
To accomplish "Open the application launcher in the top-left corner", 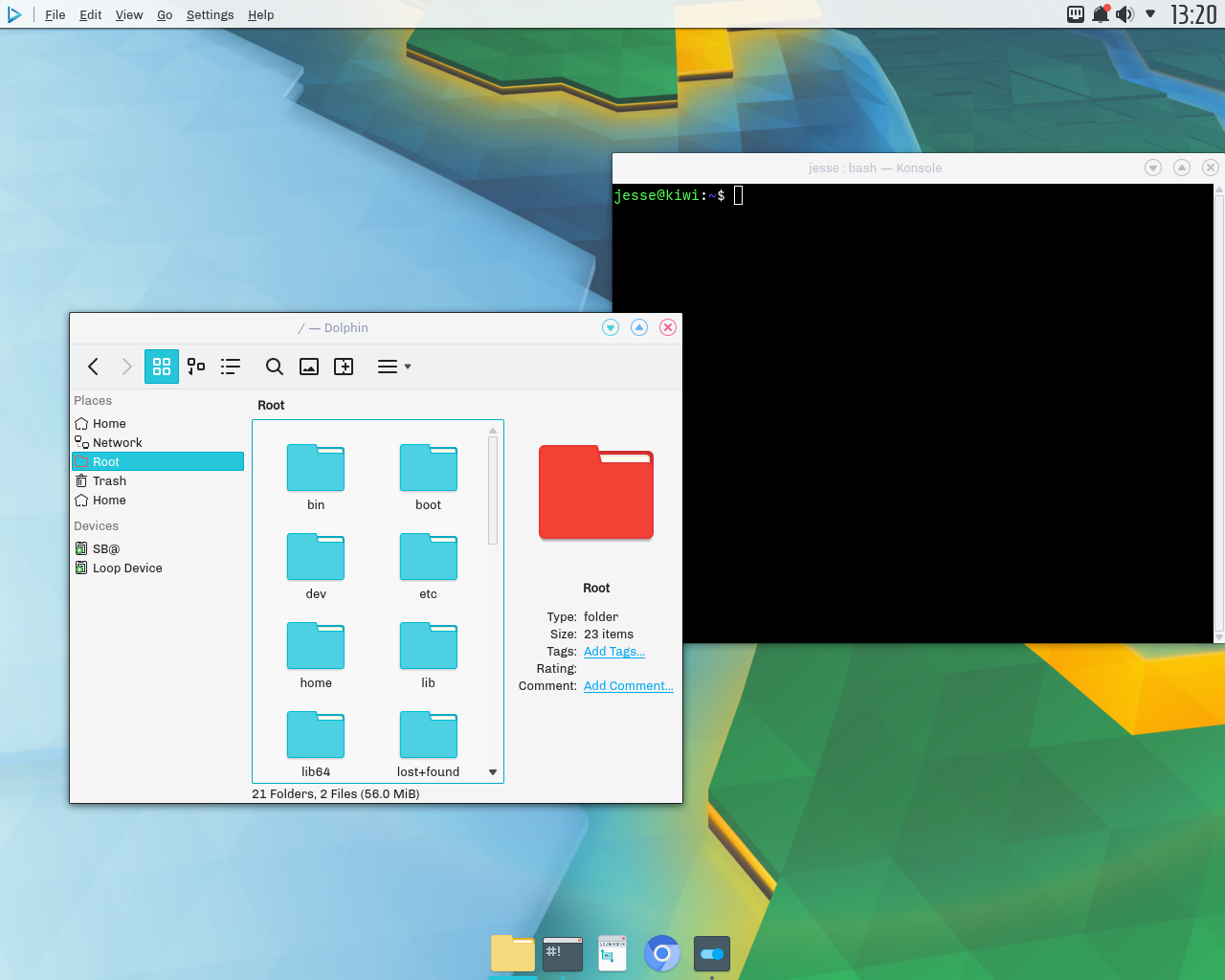I will click(x=14, y=14).
